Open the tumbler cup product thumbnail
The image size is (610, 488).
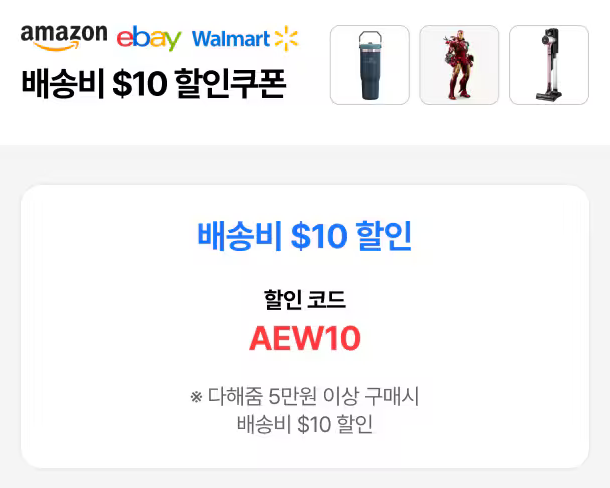pyautogui.click(x=369, y=65)
